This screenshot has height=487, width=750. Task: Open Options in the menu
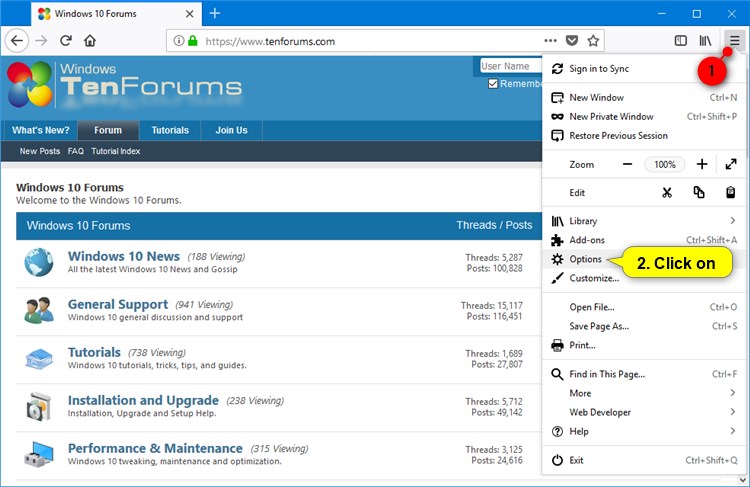pos(585,259)
